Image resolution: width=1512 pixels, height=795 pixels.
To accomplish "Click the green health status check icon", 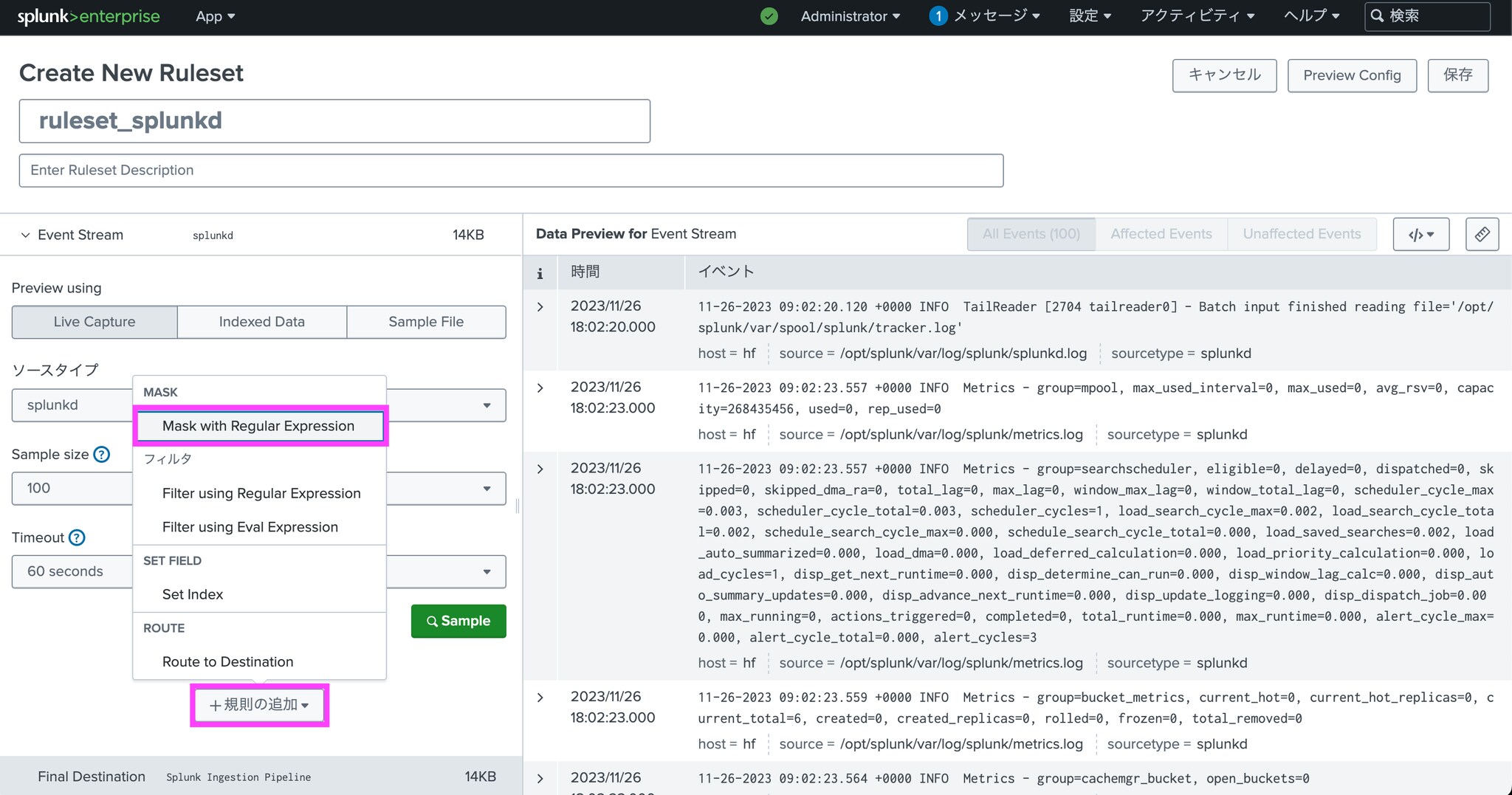I will [769, 16].
